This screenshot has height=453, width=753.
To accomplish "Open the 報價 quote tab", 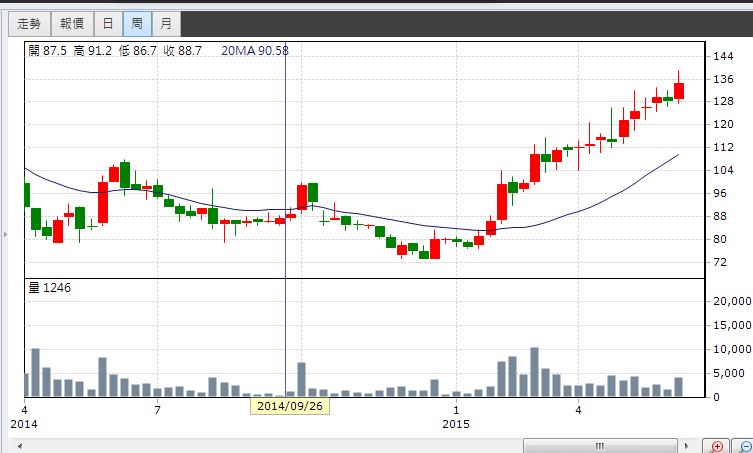I will point(72,23).
